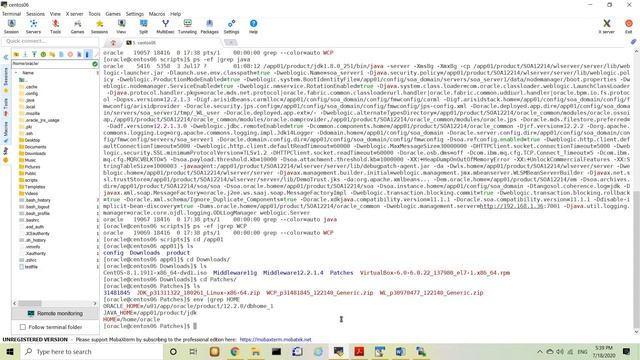Click the SFTP download icon
The image size is (640, 360).
(x=25, y=54)
